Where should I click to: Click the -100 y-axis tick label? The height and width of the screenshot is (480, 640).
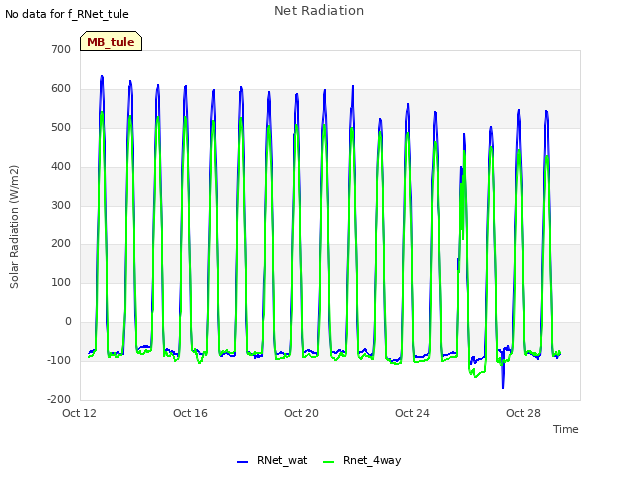point(59,360)
